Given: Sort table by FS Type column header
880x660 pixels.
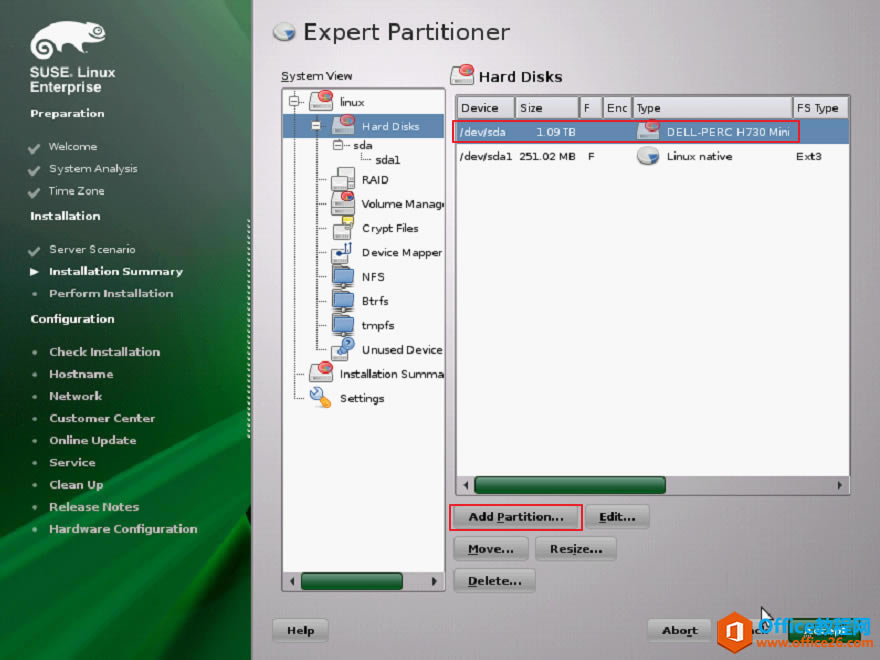Looking at the screenshot, I should 820,107.
